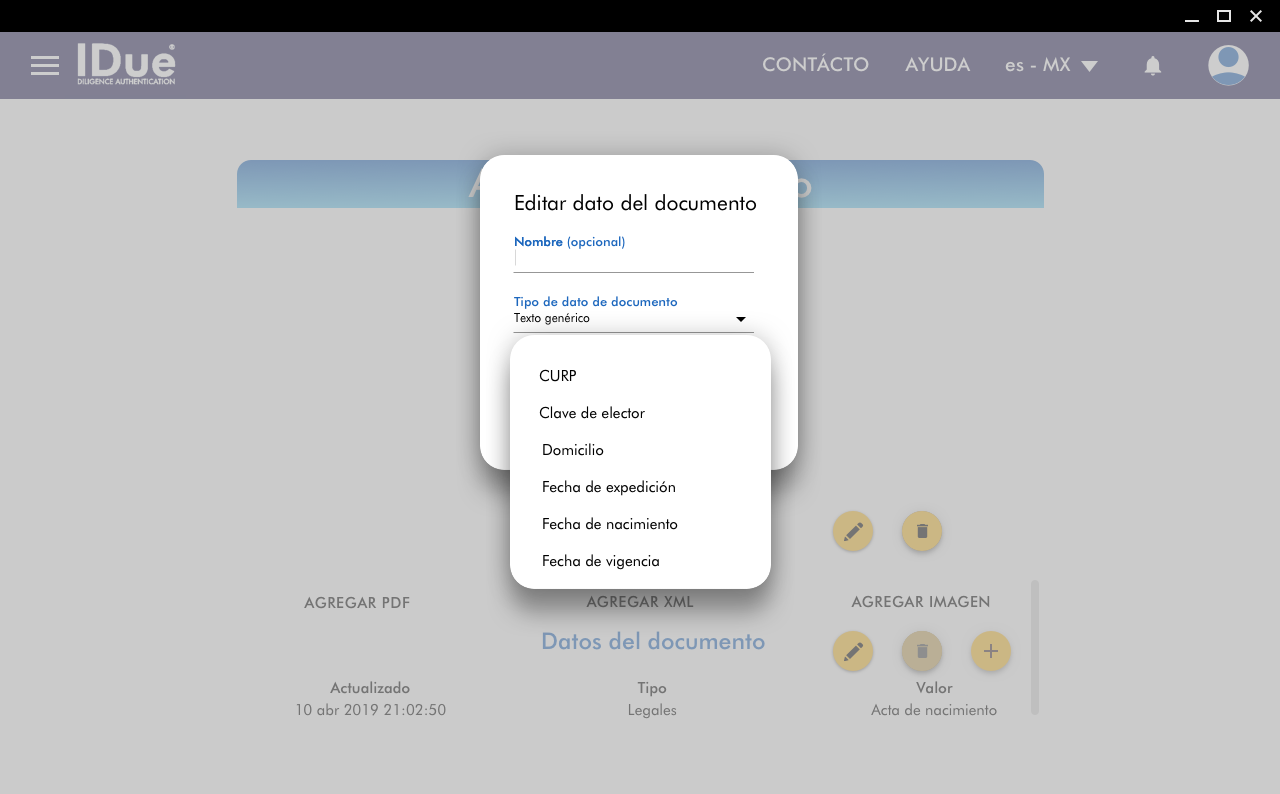
Task: Click the upper trash delete icon
Action: [922, 531]
